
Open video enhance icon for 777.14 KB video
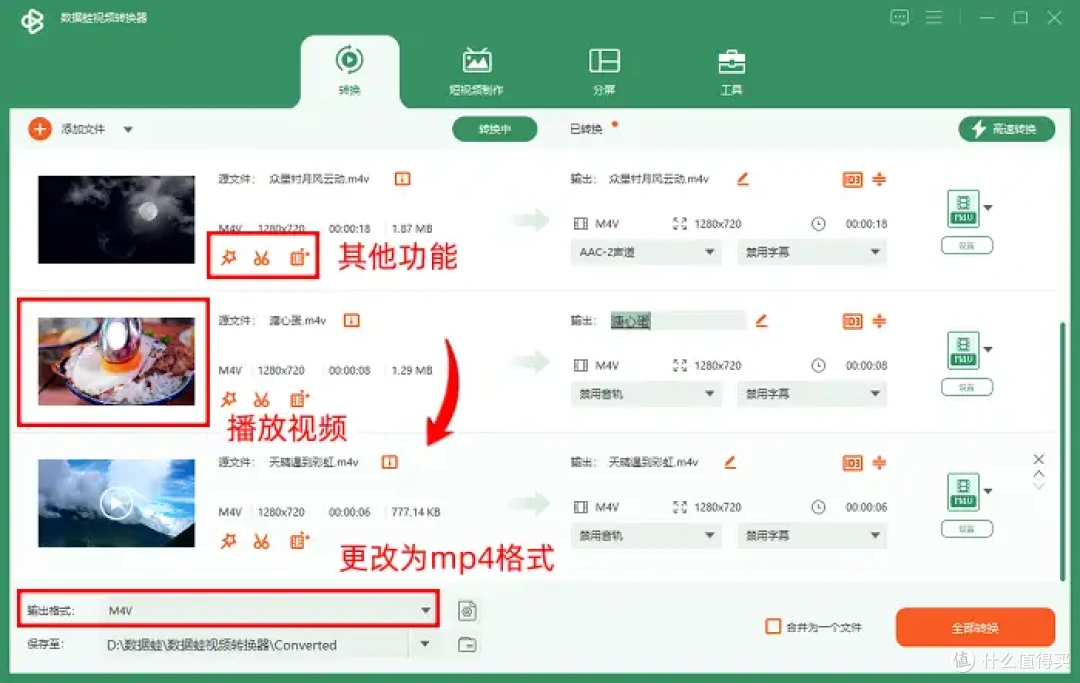[x=299, y=540]
